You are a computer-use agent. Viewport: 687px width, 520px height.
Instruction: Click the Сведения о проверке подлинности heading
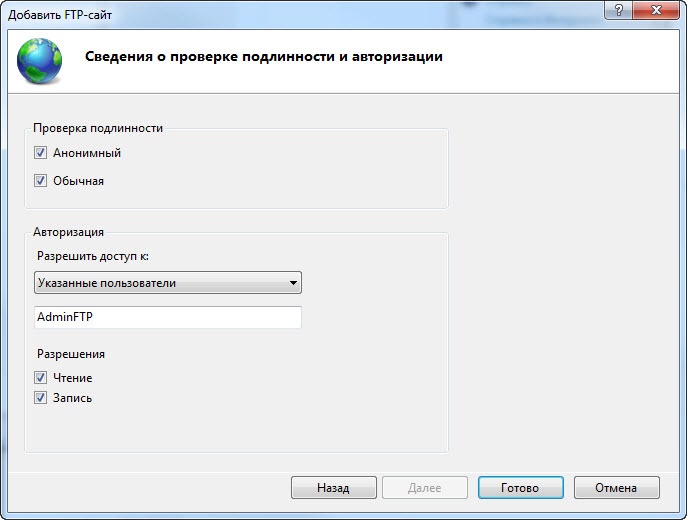pos(263,57)
